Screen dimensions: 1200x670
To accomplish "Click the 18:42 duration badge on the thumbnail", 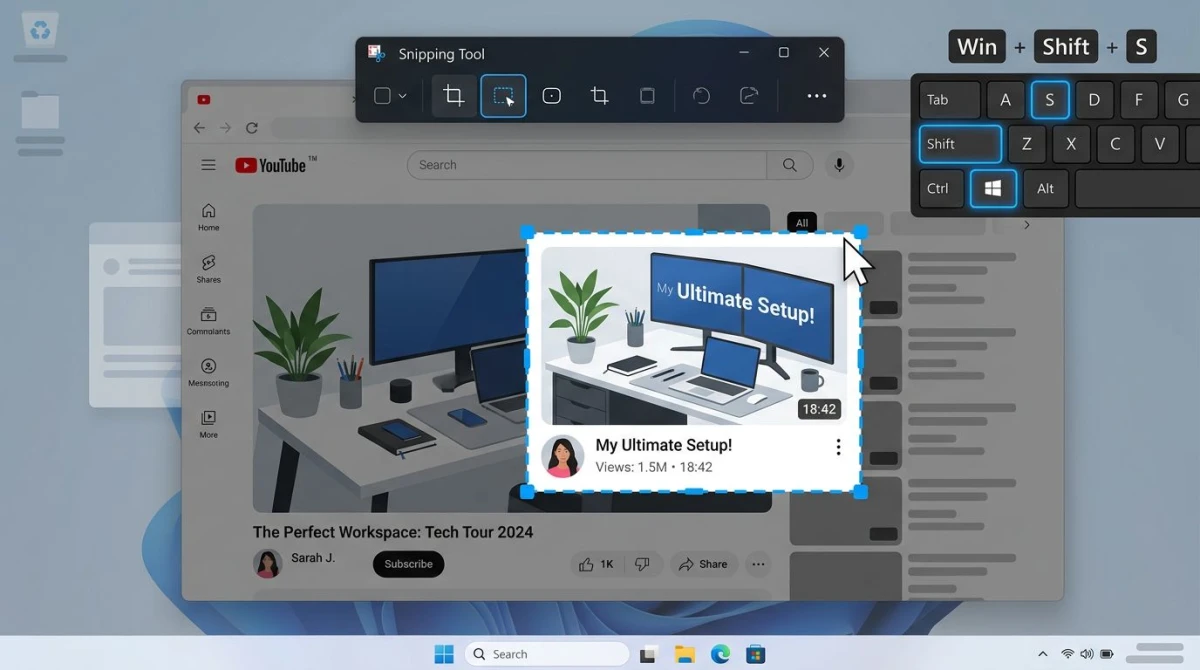I will click(x=819, y=409).
